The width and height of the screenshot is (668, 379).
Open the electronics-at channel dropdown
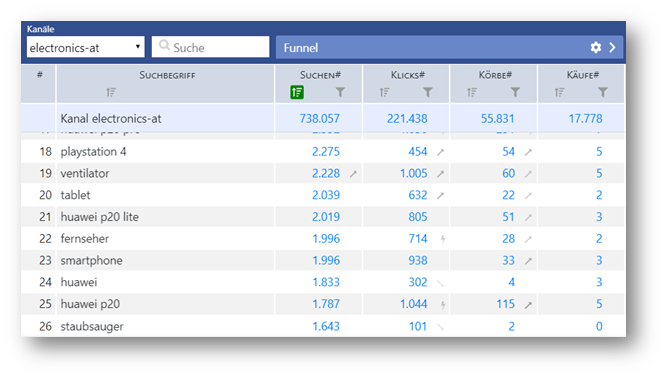tap(85, 47)
